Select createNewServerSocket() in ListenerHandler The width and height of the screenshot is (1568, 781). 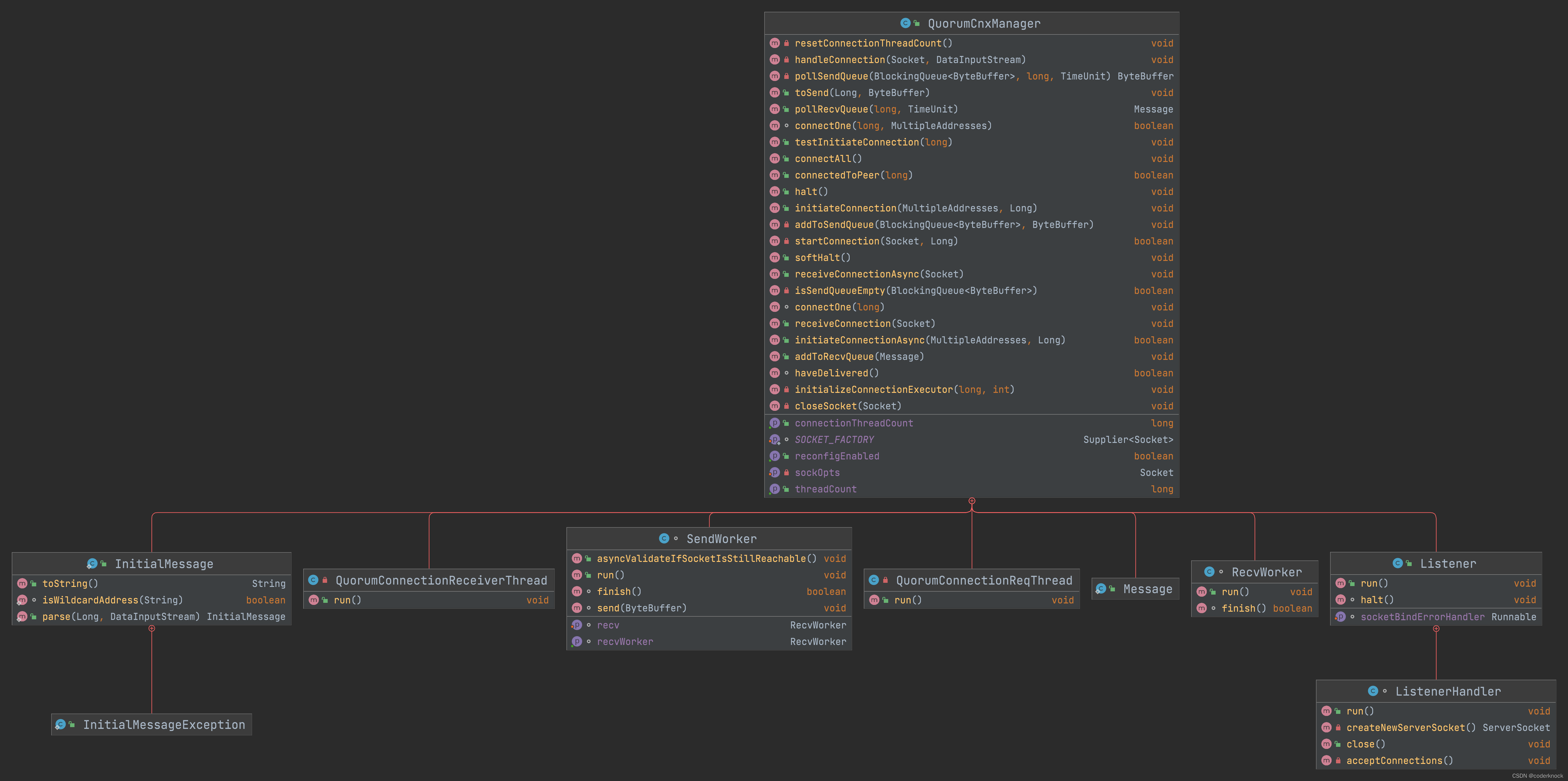pyautogui.click(x=1410, y=727)
